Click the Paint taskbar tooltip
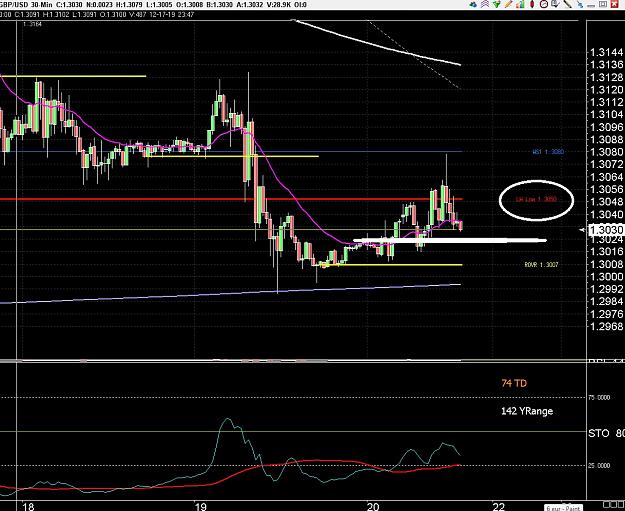Image resolution: width=625 pixels, height=511 pixels. click(564, 508)
